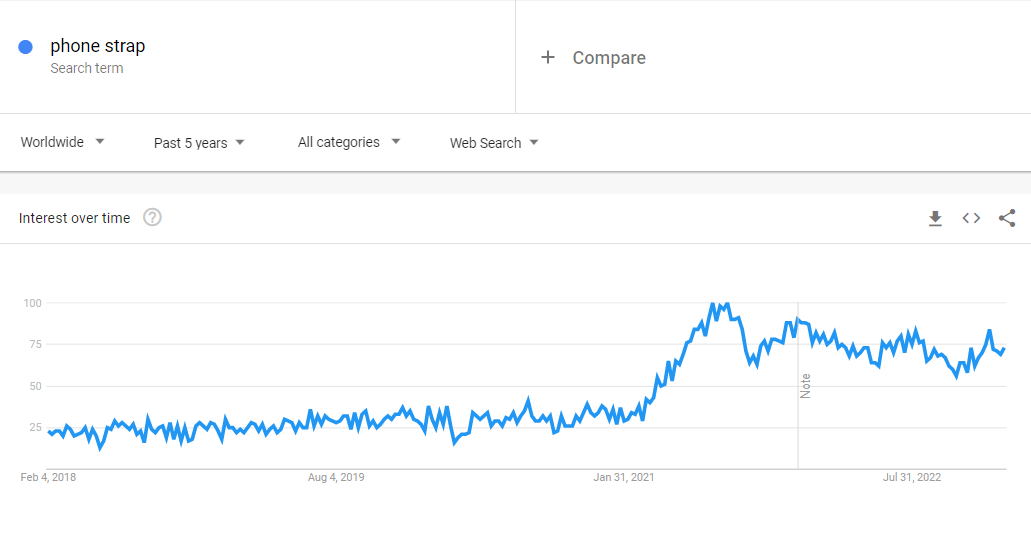Image resolution: width=1031 pixels, height=545 pixels.
Task: Click the Jan 31, 2021 axis label
Action: (624, 477)
